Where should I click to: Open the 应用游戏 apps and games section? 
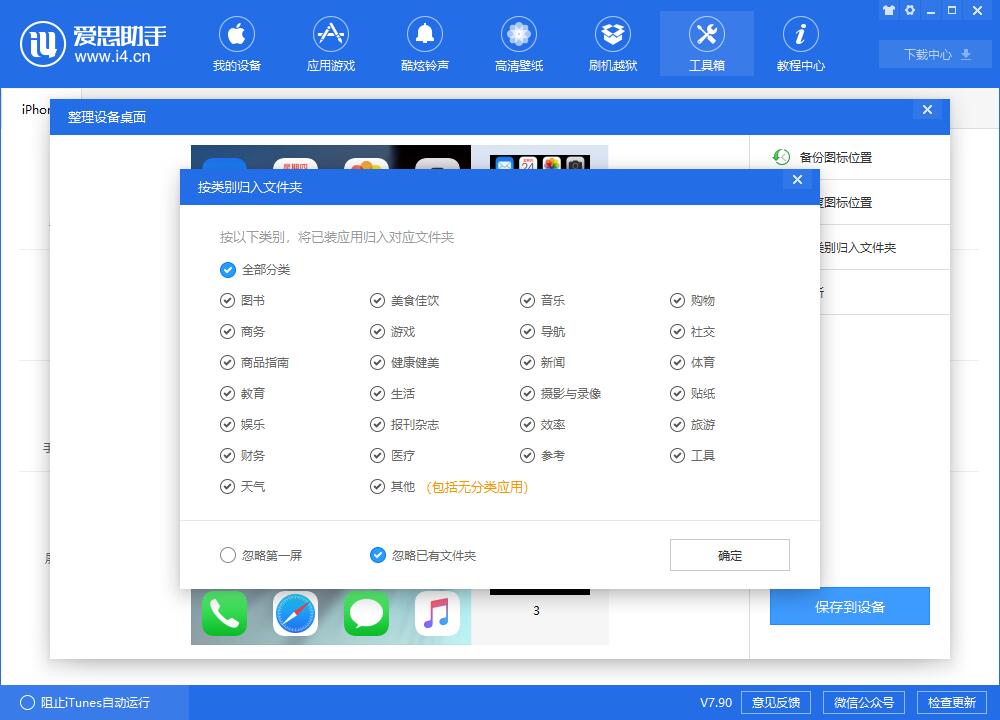(x=331, y=43)
